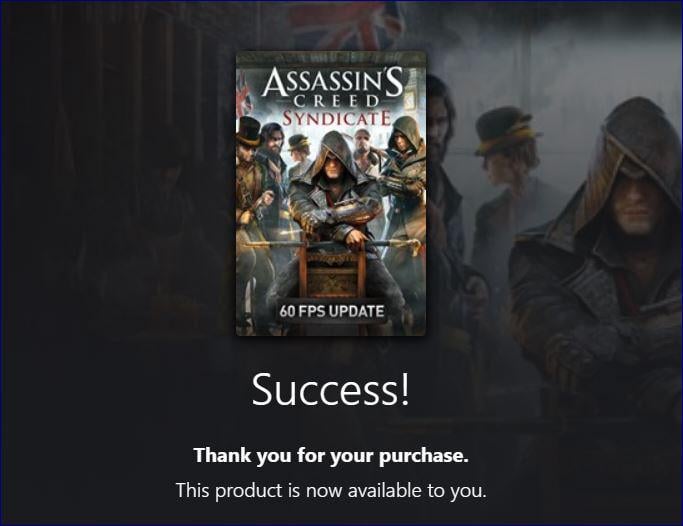Click the wooden chair on the cover

[332, 270]
